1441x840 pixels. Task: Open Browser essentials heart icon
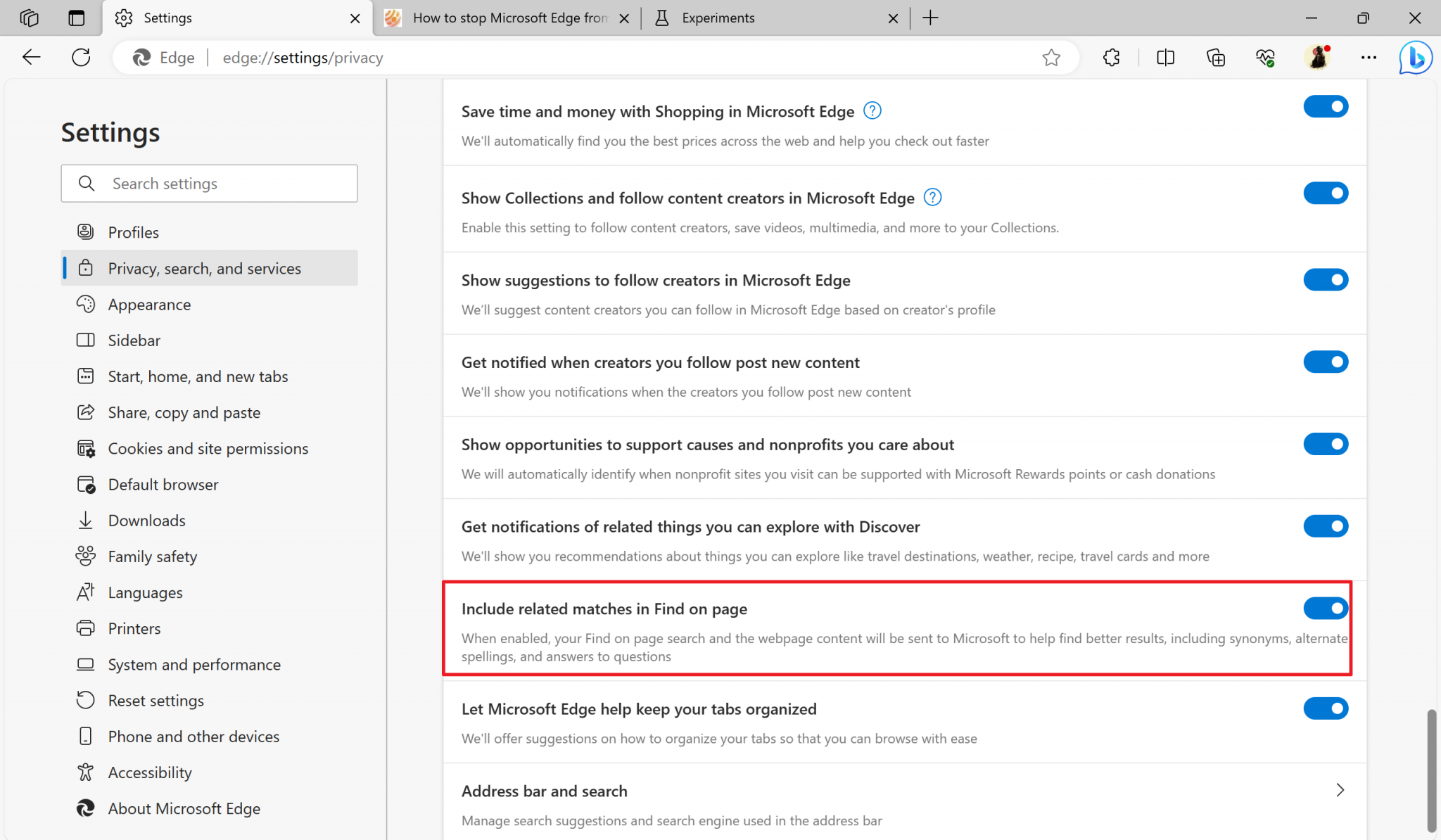point(1265,57)
